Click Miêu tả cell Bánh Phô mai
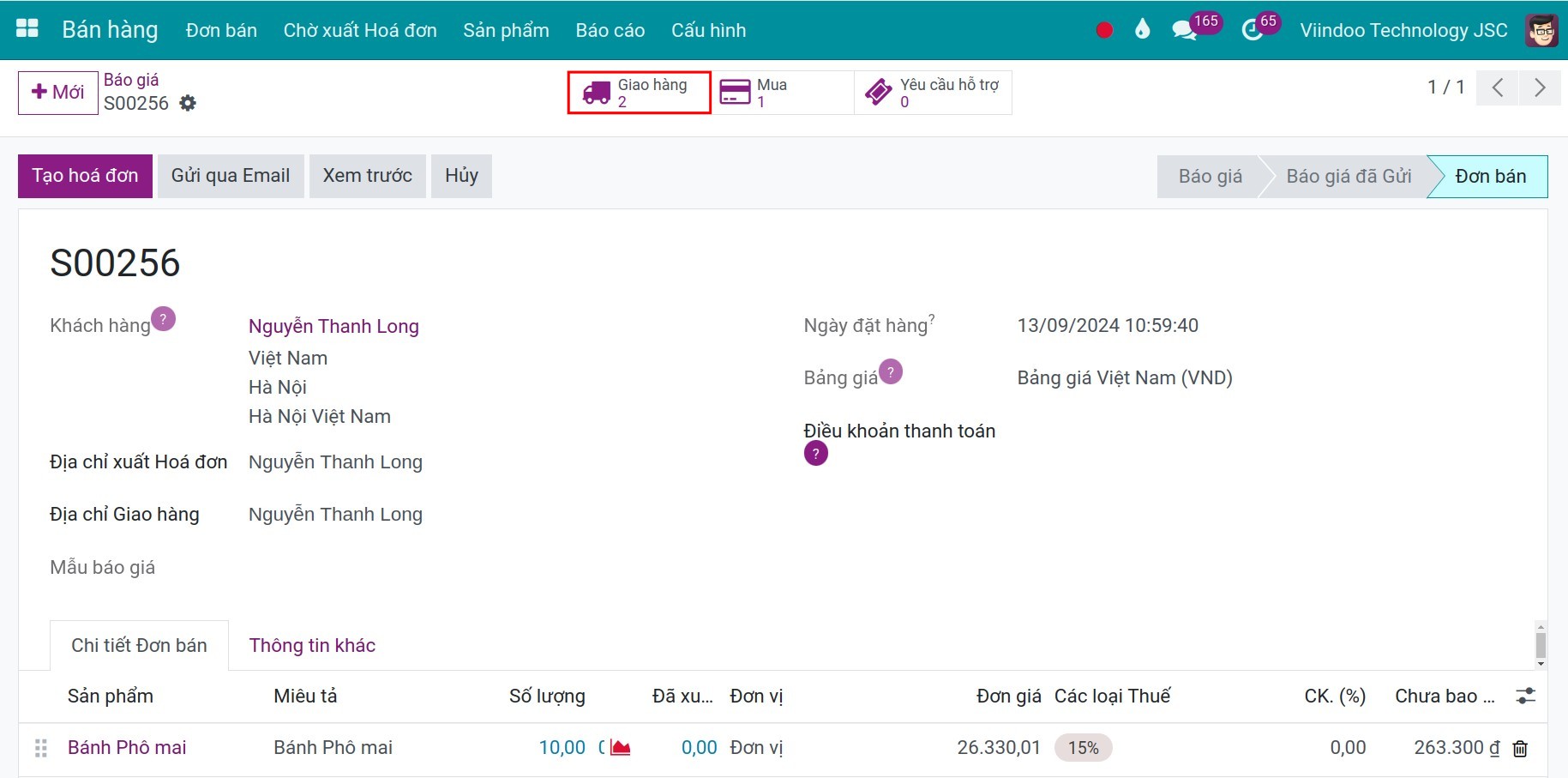 (x=333, y=748)
